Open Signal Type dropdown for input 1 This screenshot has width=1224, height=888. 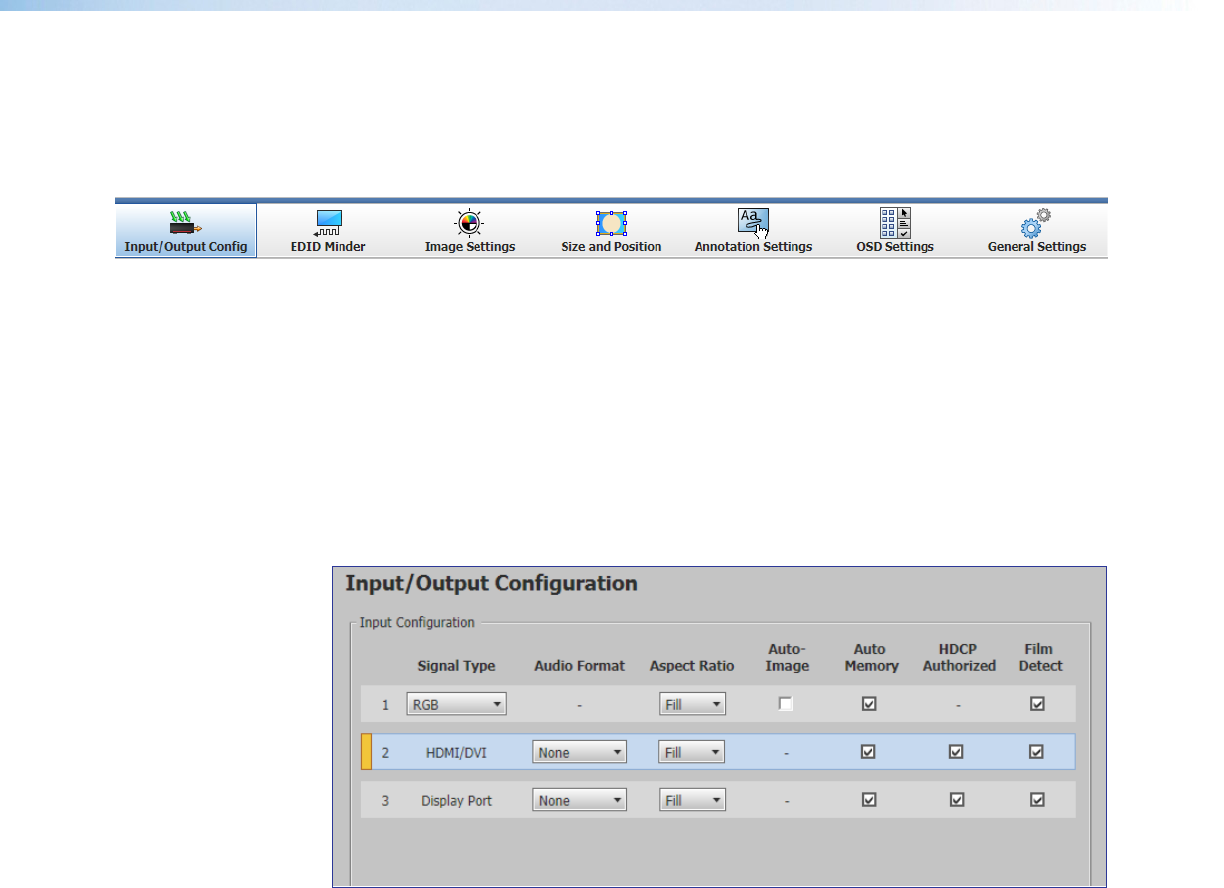point(457,704)
